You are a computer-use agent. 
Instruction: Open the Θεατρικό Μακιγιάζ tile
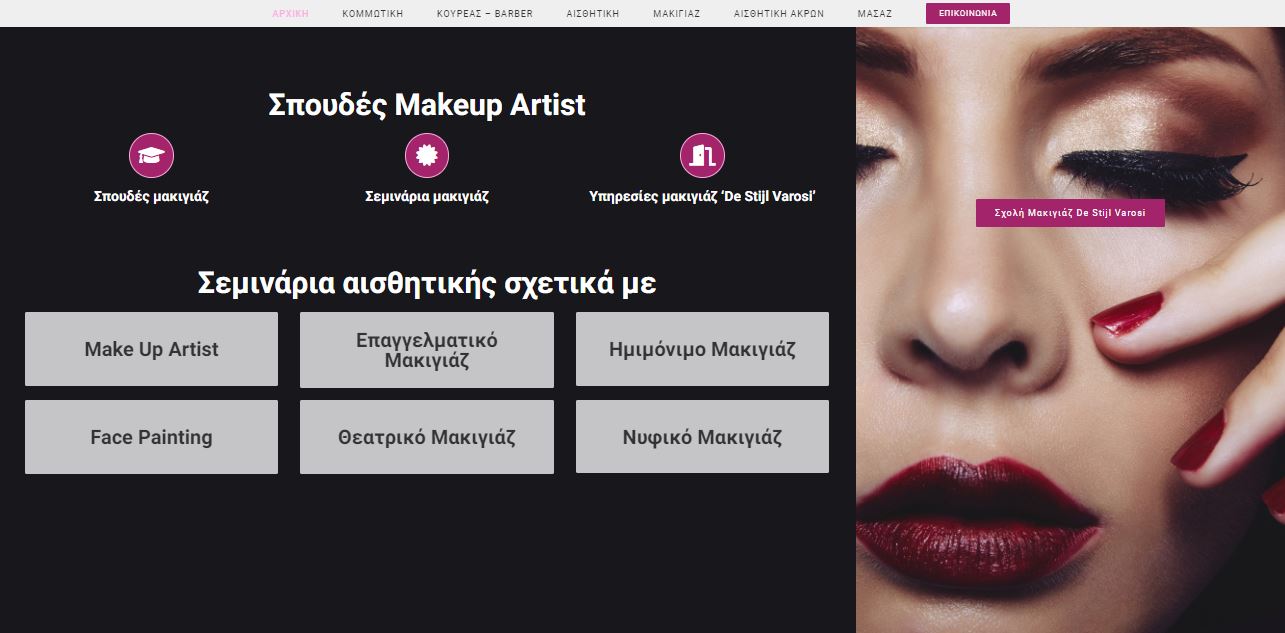427,437
